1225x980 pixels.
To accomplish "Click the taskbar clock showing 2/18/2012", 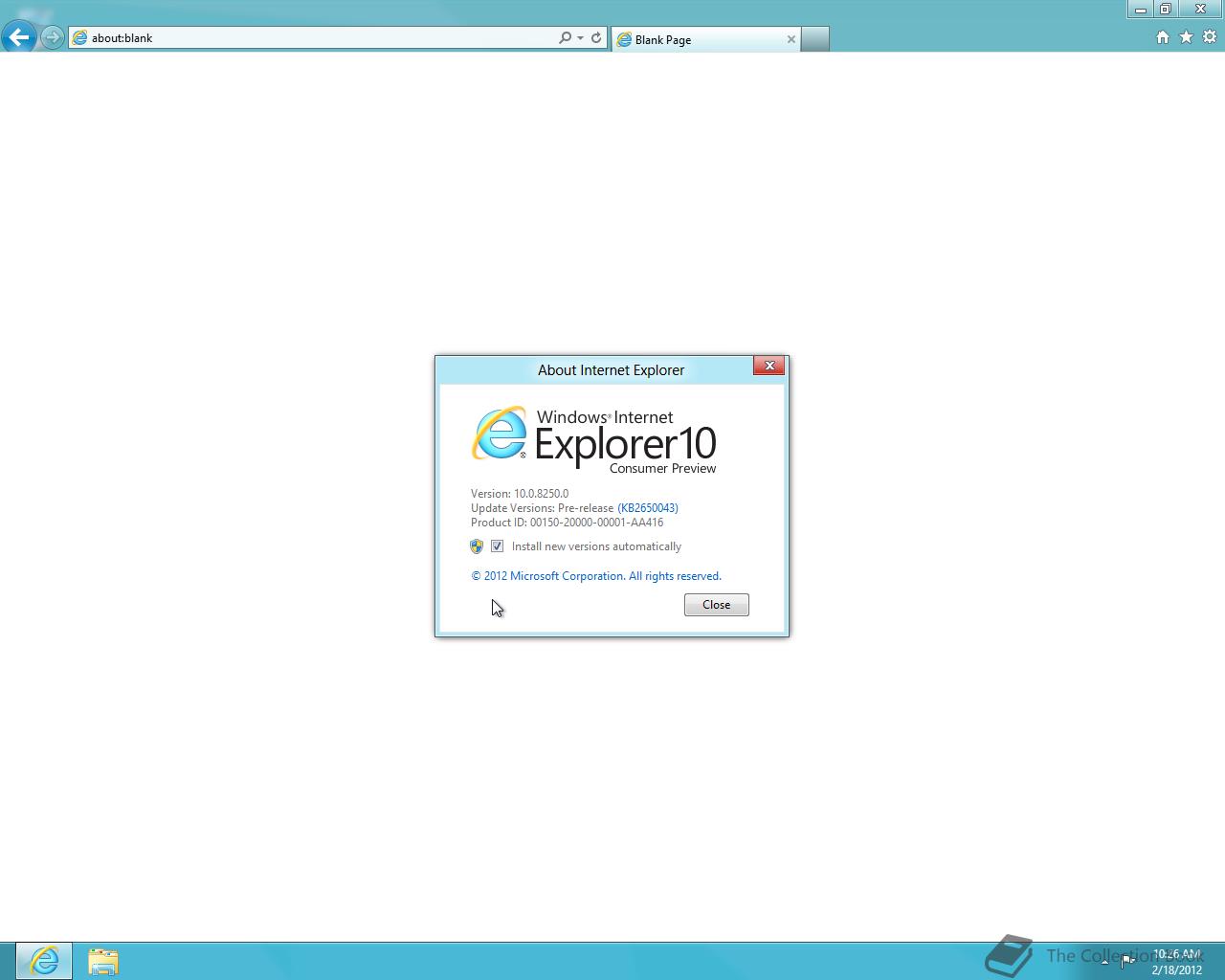I will point(1176,962).
